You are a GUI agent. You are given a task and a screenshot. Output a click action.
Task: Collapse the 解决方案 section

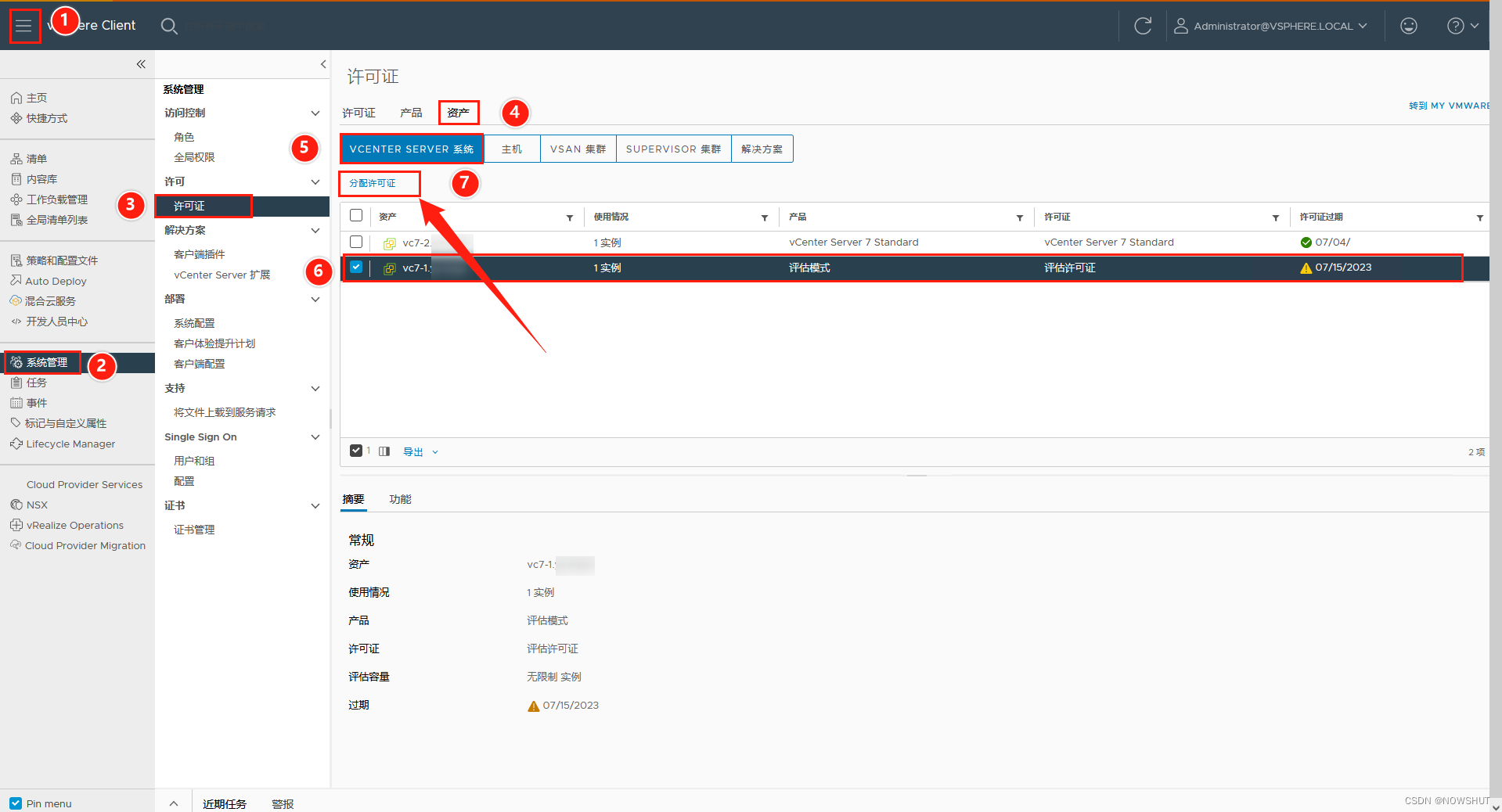pos(315,231)
